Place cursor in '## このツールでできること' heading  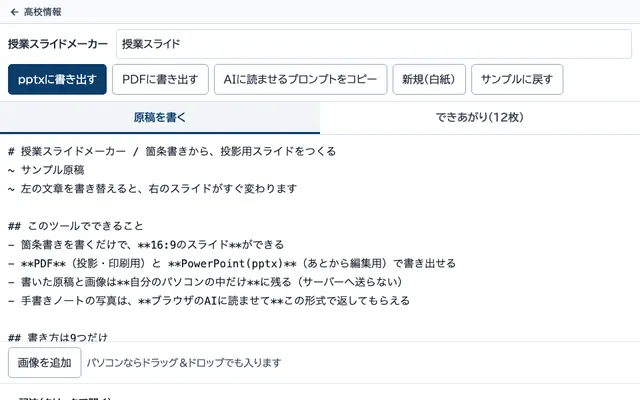[x=76, y=226]
